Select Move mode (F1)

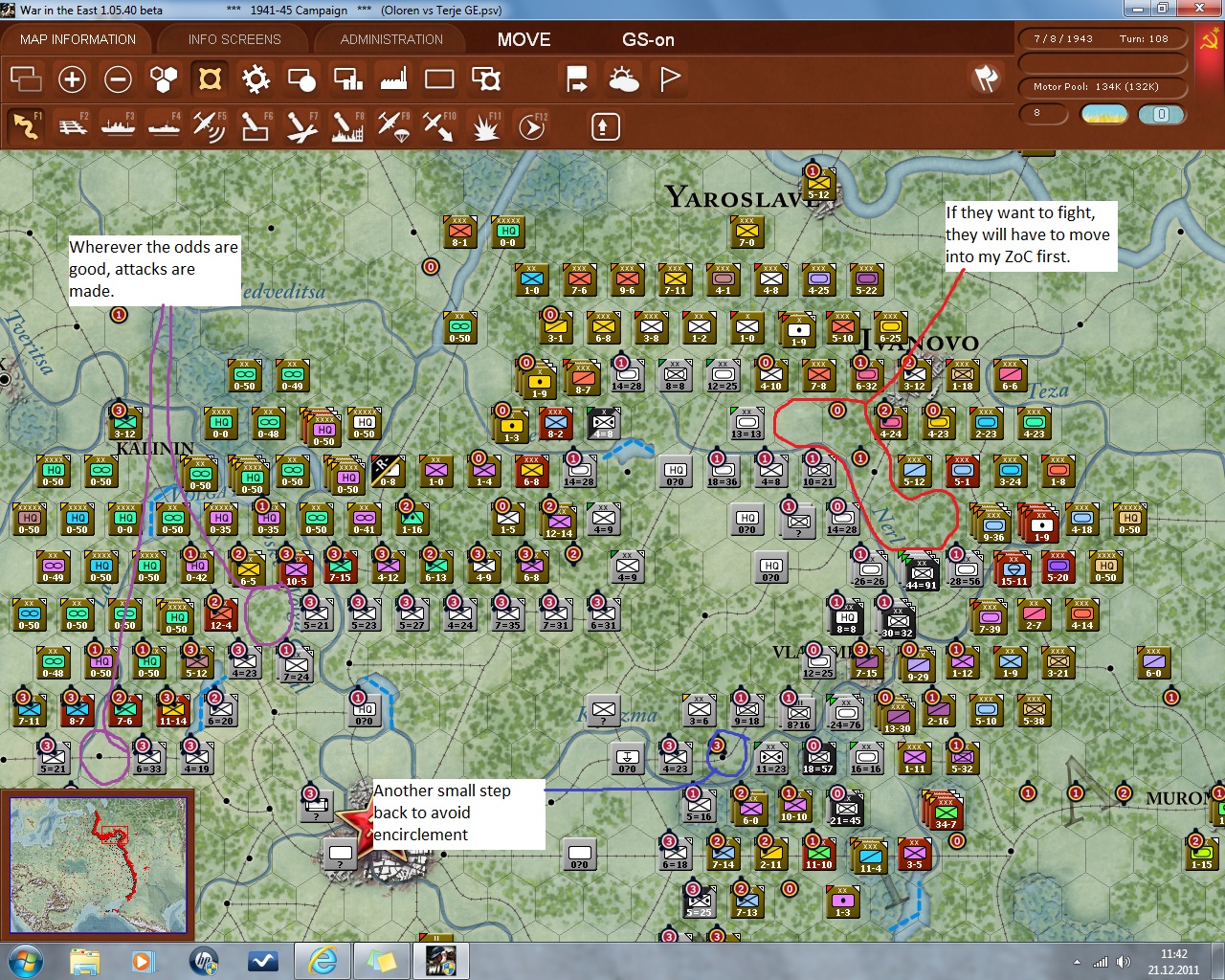(x=26, y=125)
